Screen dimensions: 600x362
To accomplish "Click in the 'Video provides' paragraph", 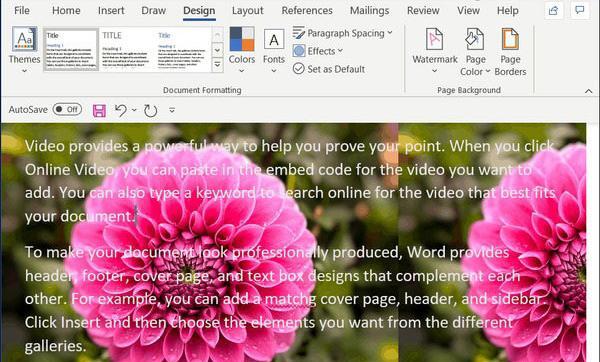I will [x=290, y=181].
